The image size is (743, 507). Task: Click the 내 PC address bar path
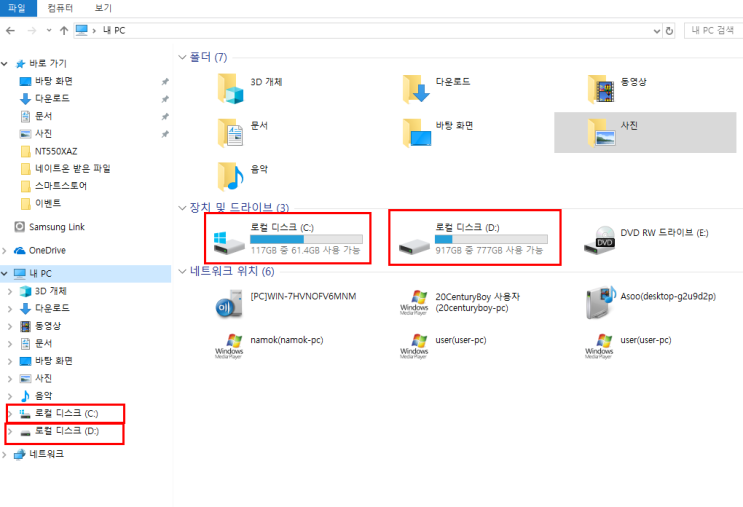click(114, 31)
